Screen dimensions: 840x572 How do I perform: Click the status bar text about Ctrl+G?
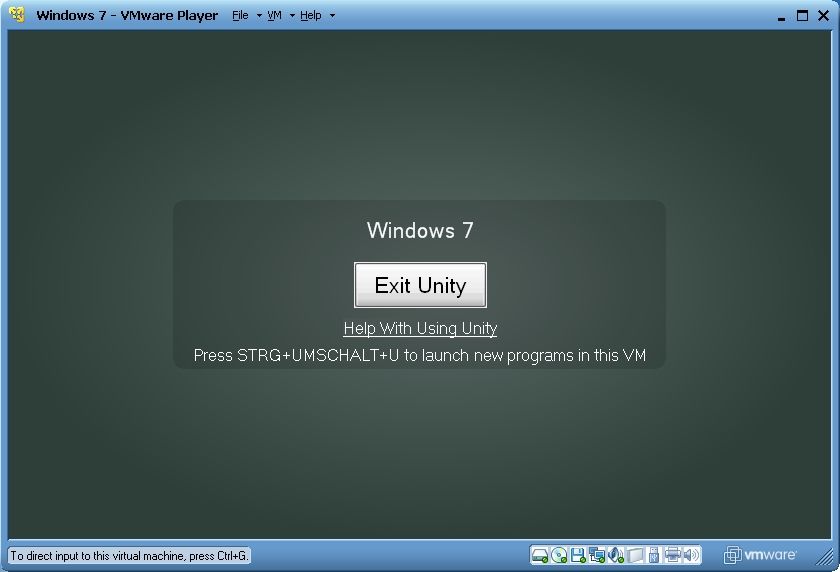tap(129, 556)
